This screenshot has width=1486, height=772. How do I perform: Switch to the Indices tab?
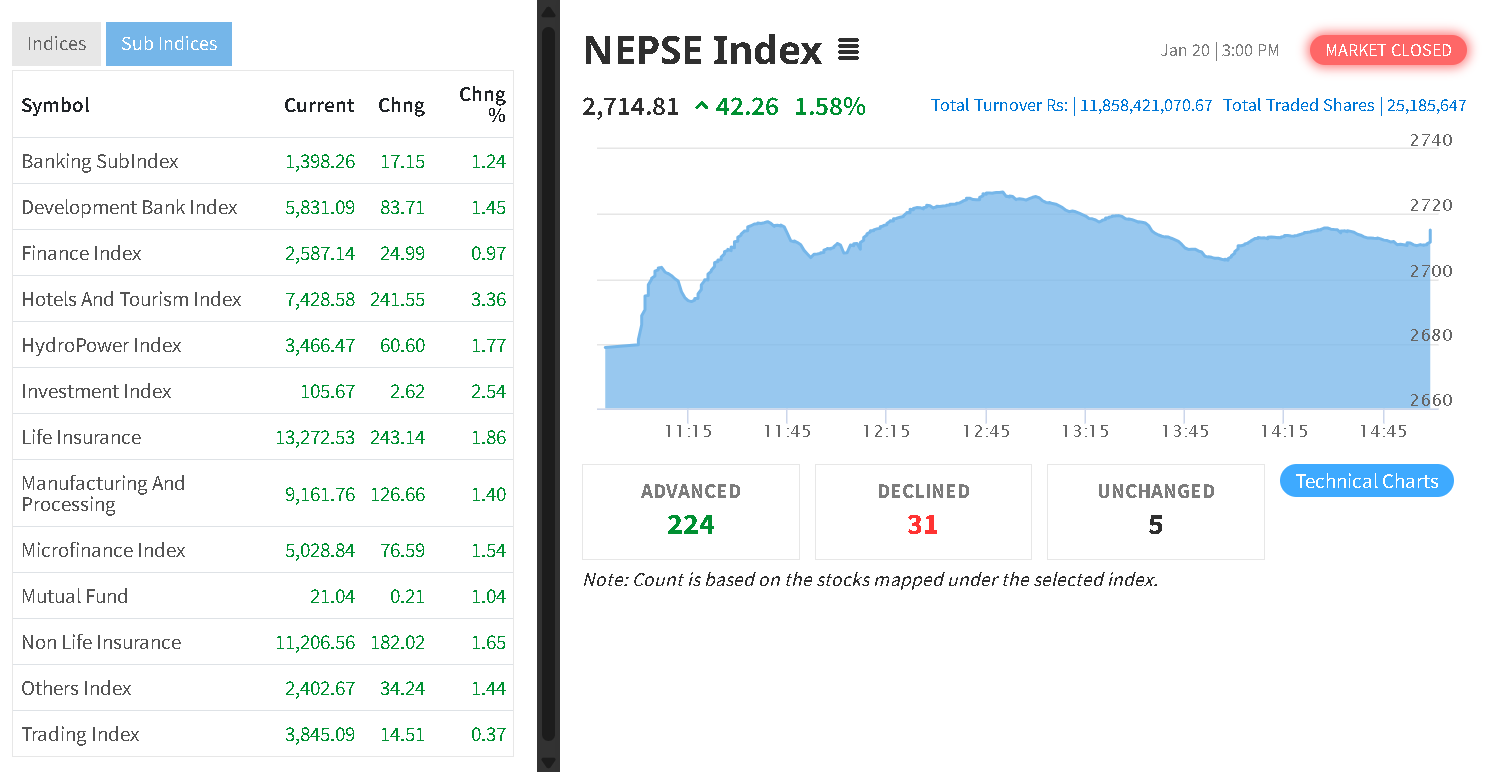click(x=57, y=44)
